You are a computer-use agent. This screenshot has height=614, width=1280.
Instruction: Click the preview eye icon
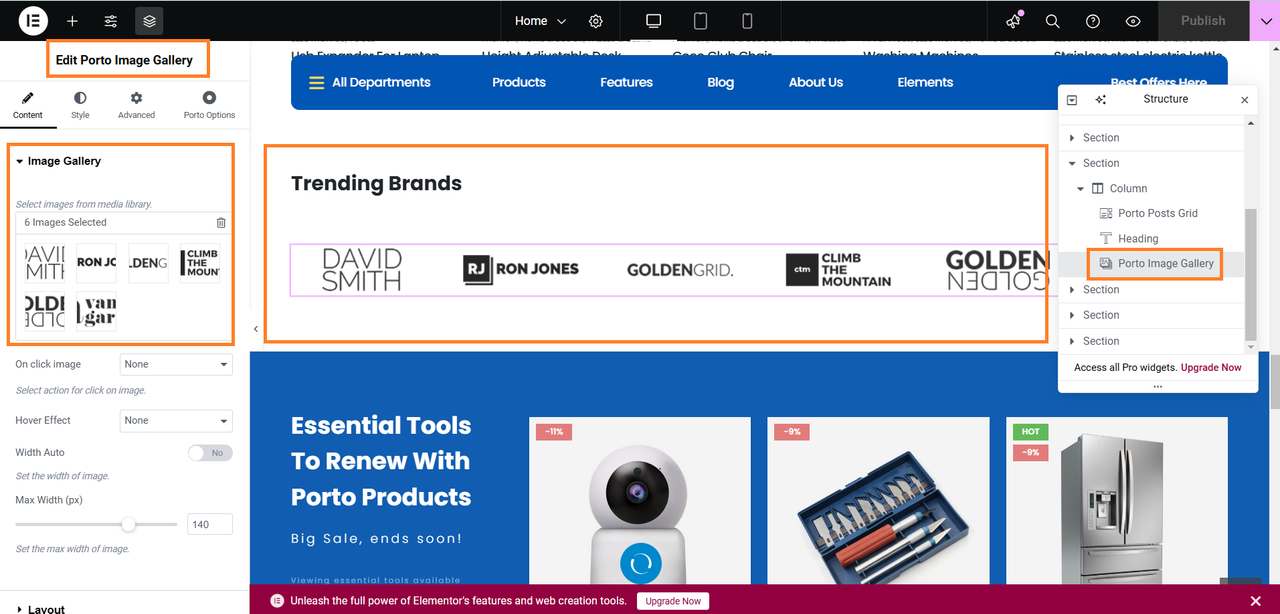tap(1133, 21)
